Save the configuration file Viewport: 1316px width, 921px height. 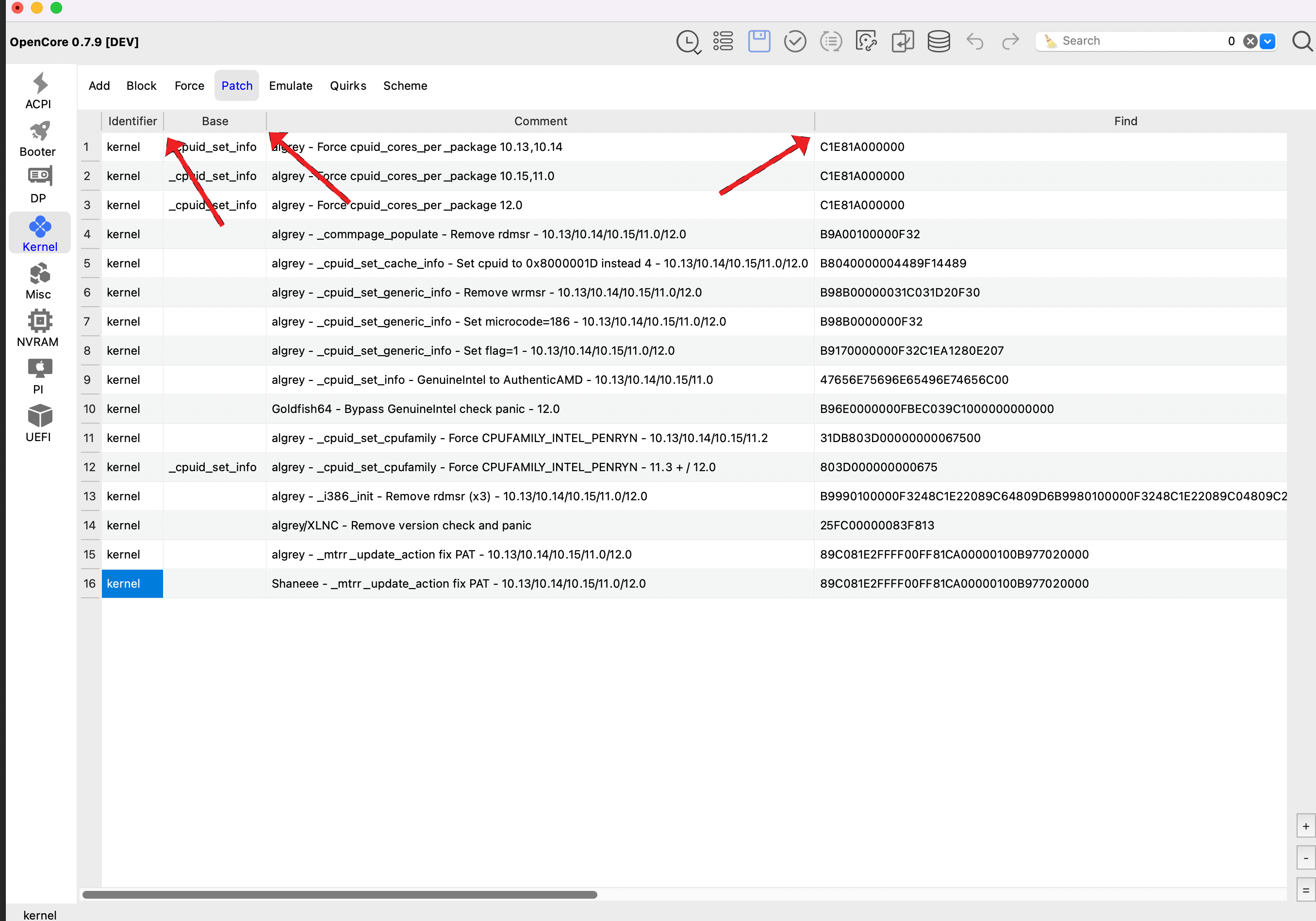759,41
